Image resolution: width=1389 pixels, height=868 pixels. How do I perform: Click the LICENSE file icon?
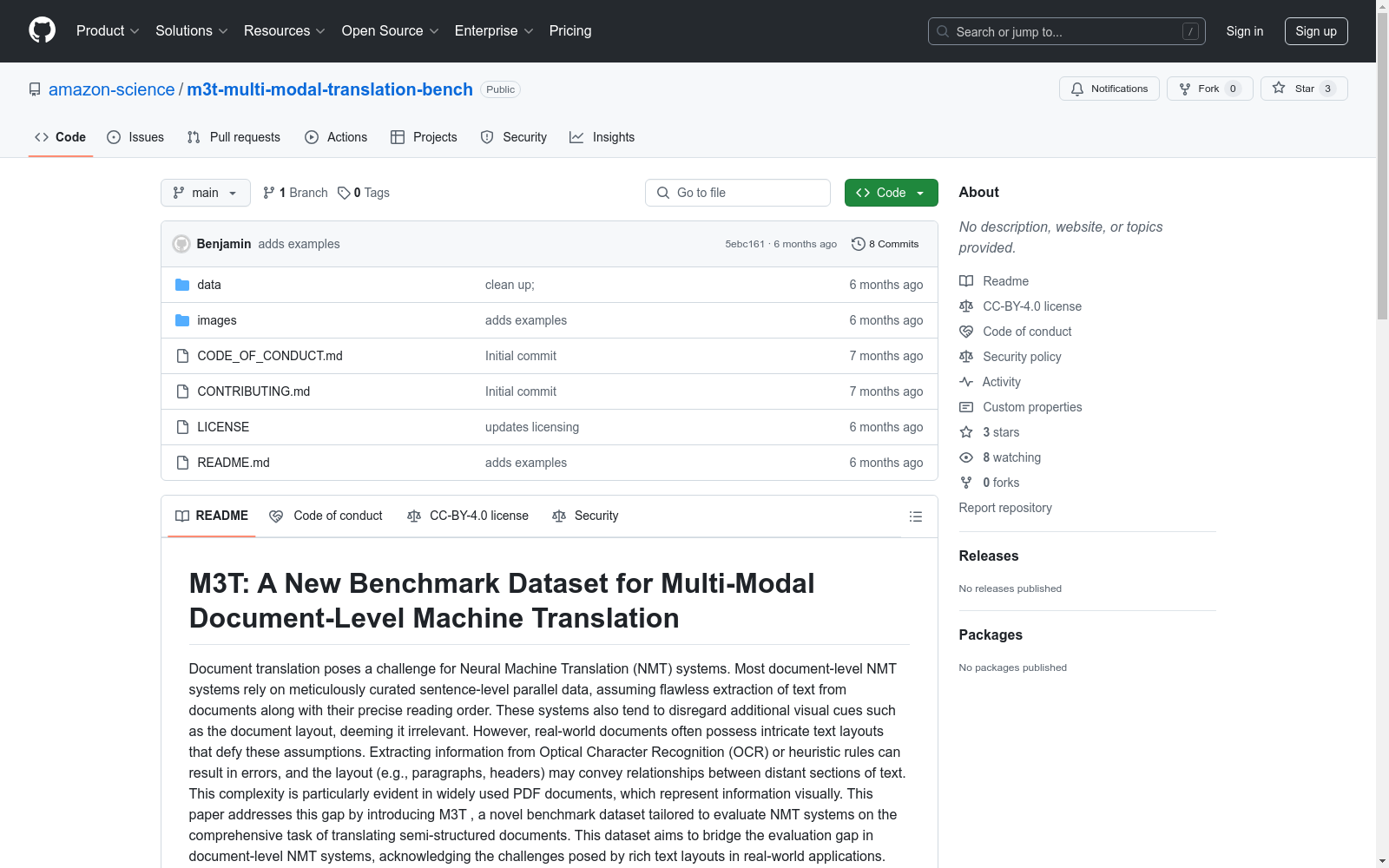[182, 427]
